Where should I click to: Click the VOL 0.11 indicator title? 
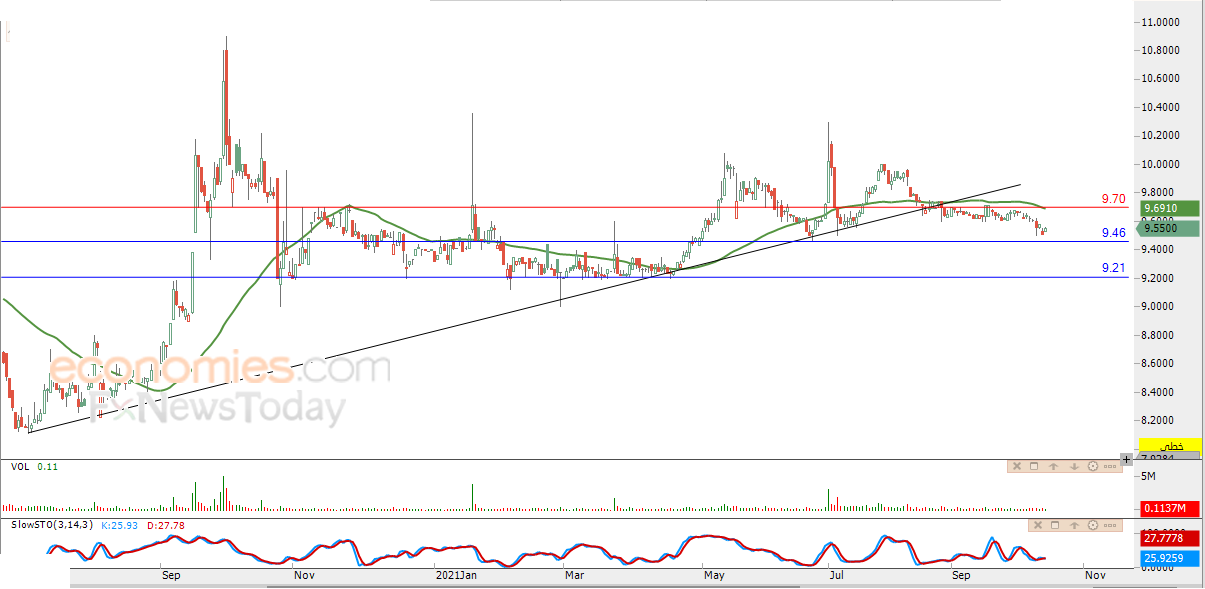coord(34,467)
